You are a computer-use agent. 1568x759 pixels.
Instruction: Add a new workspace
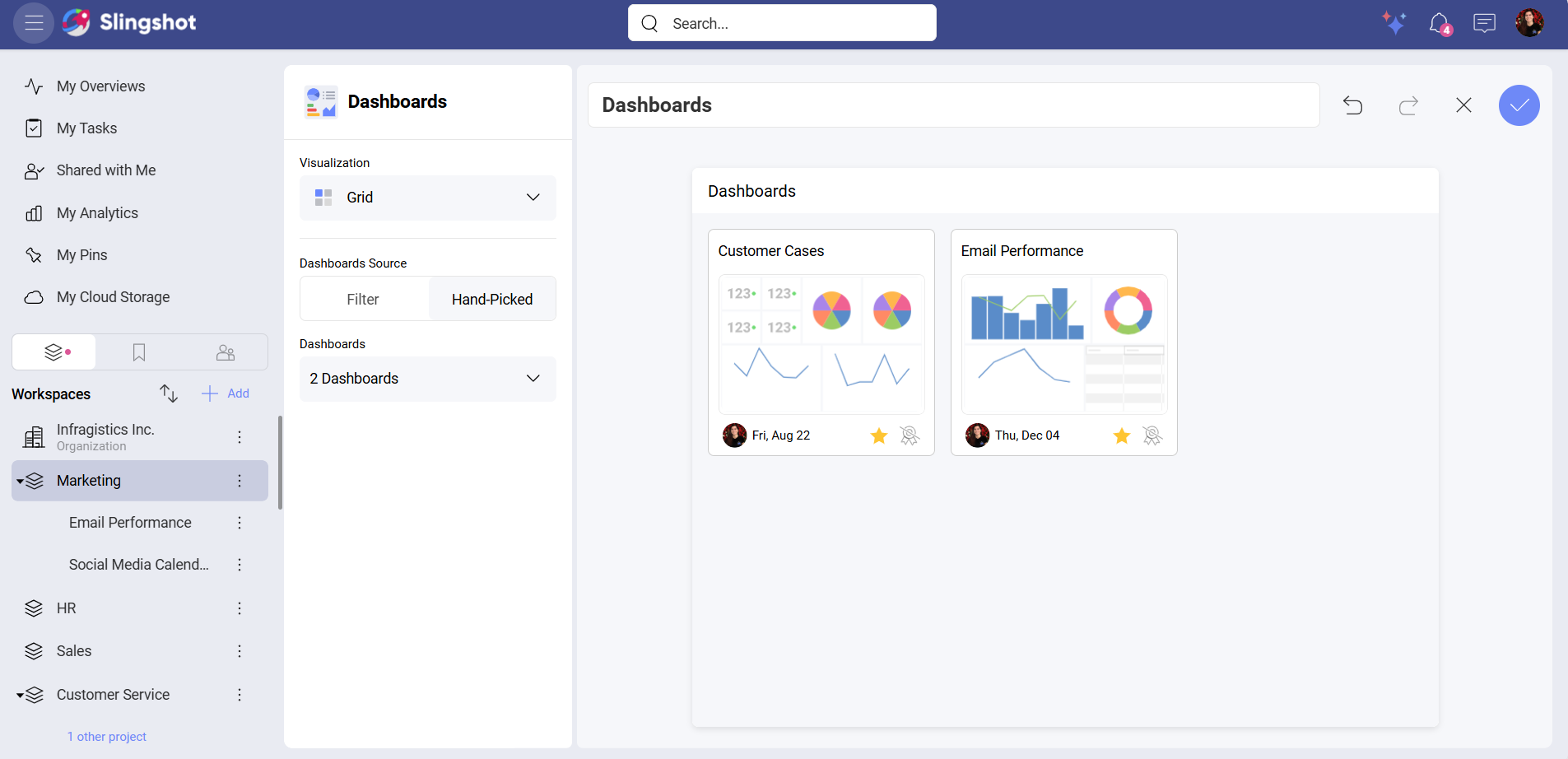pos(225,393)
